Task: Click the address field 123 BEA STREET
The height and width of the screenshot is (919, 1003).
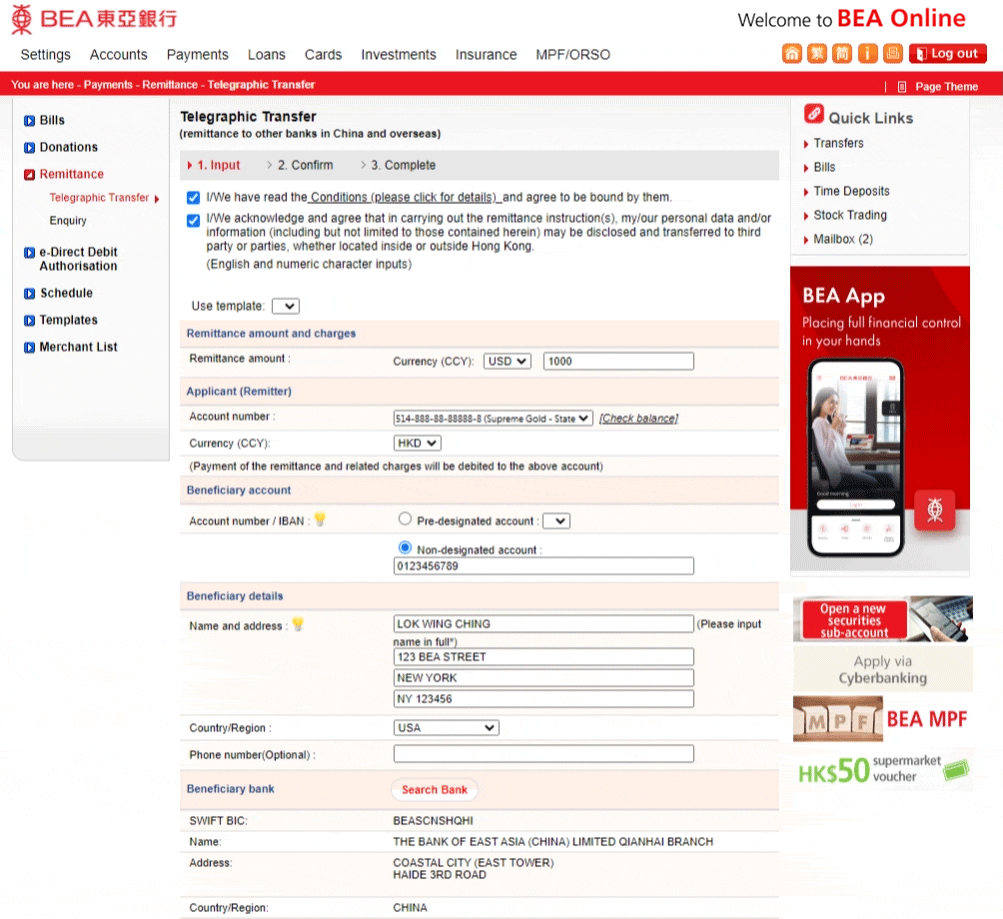Action: (x=544, y=657)
